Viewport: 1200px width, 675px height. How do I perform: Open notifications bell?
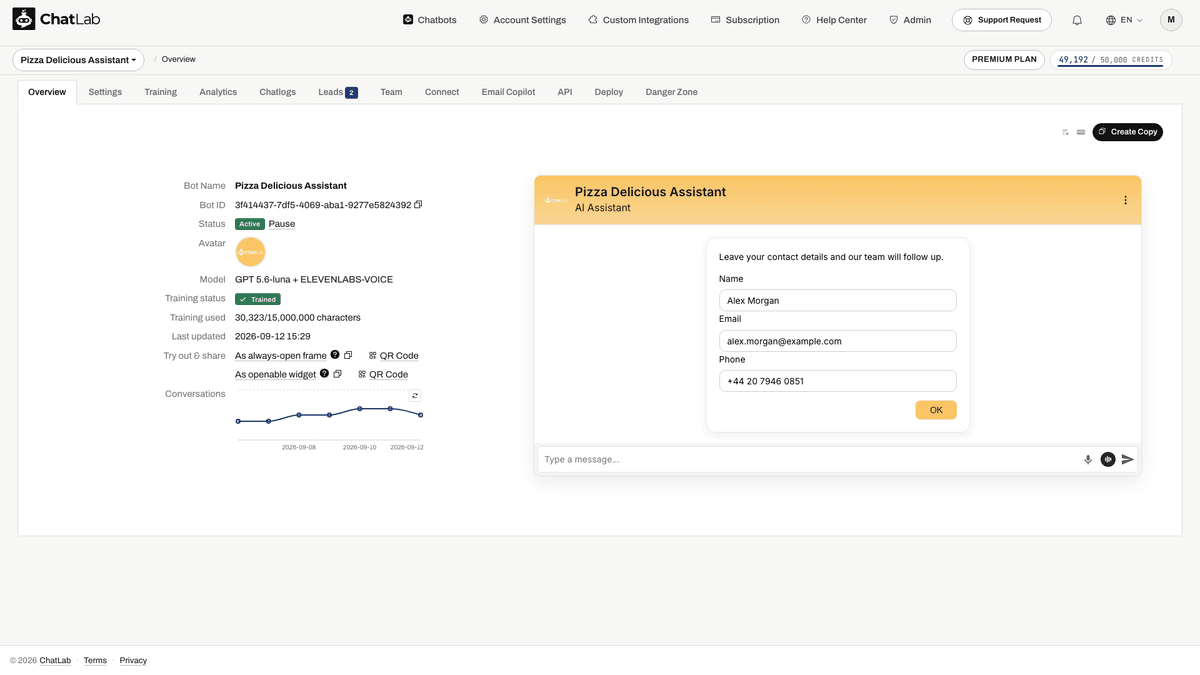(1077, 20)
